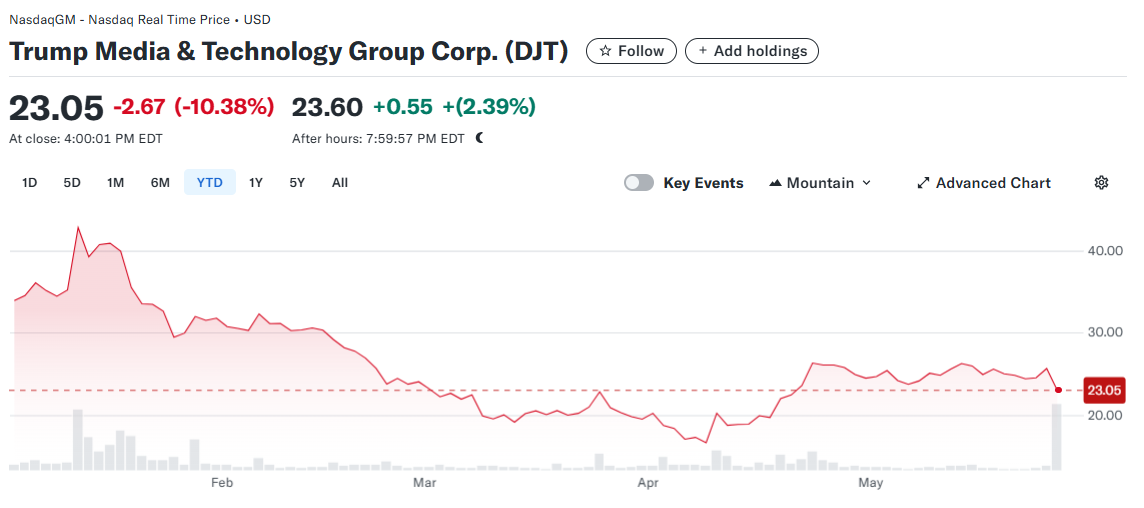1144x508 pixels.
Task: Click the star icon in Follow button
Action: (x=605, y=51)
